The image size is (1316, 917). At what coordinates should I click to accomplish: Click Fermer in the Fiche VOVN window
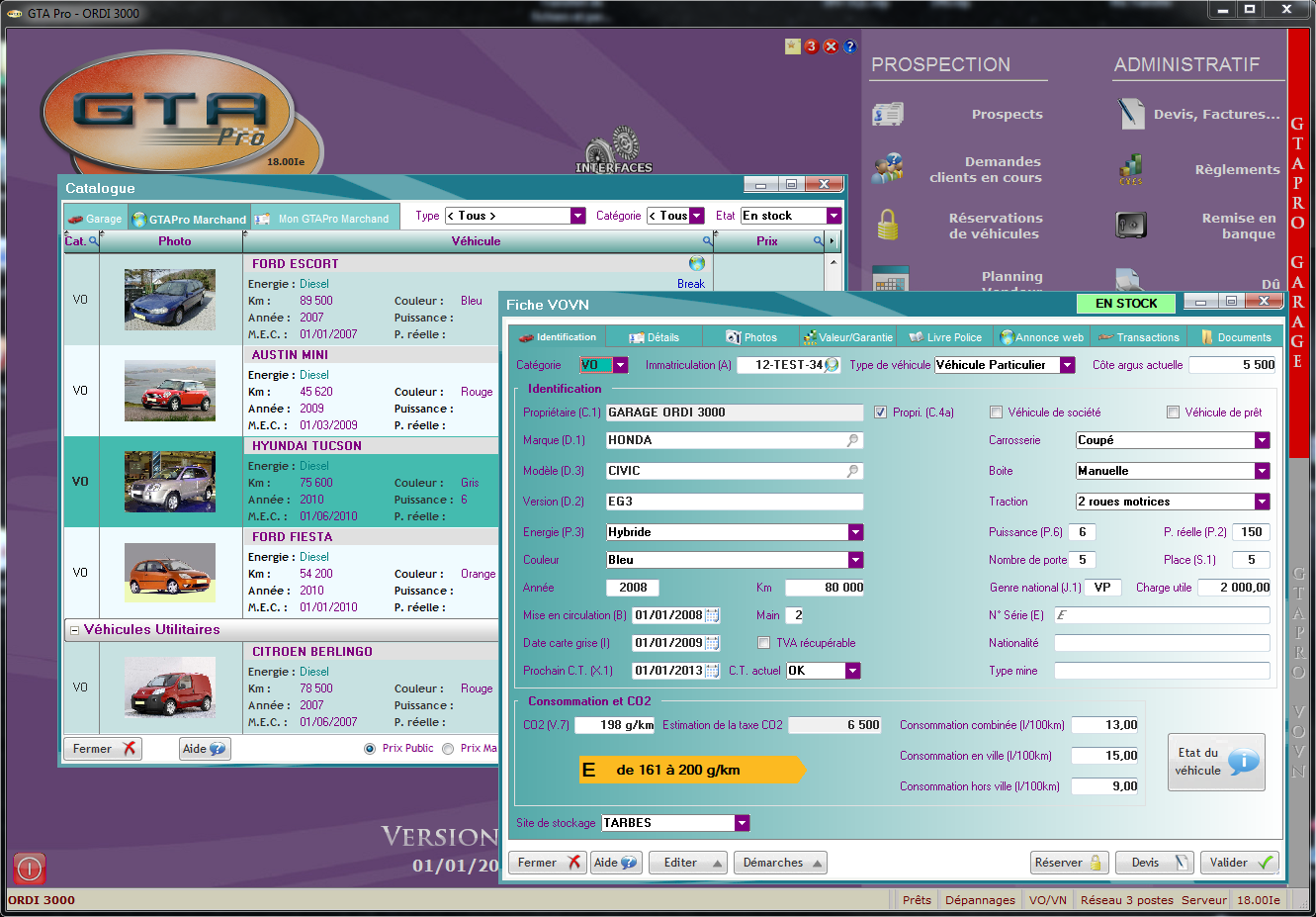548,863
